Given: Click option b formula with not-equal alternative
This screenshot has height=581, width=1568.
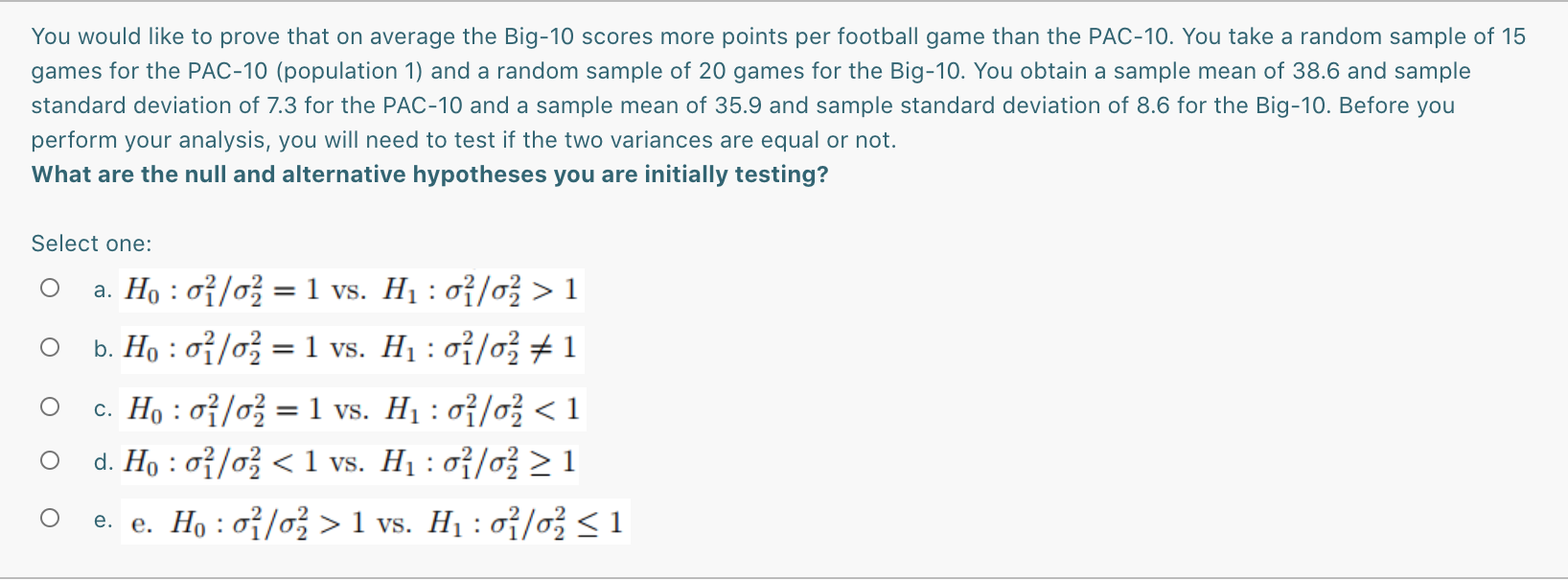Looking at the screenshot, I should [352, 348].
